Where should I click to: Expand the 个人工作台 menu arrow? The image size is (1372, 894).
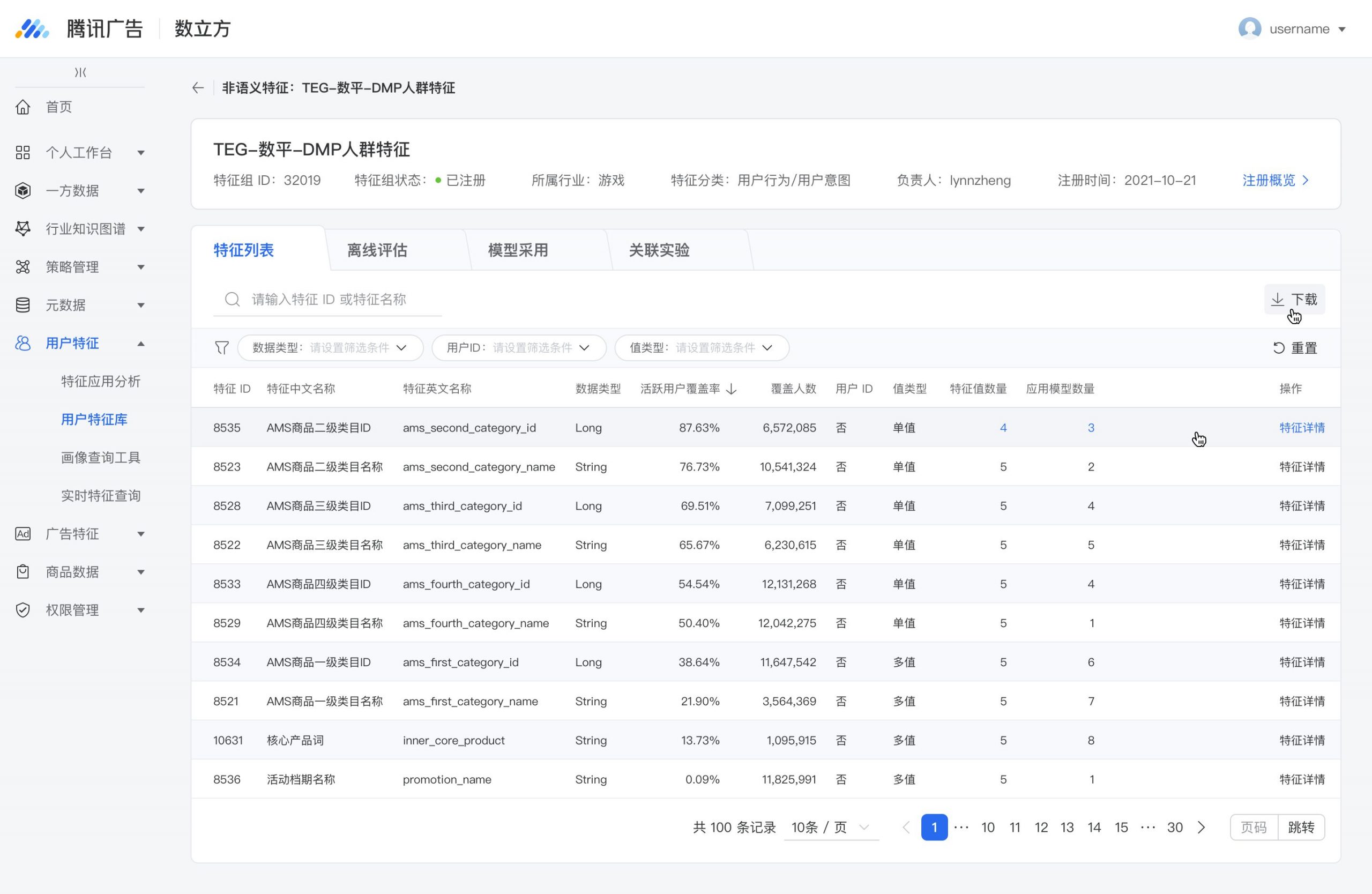point(140,153)
